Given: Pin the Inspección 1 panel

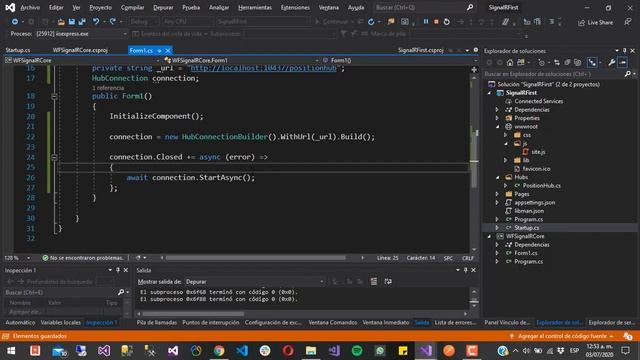Looking at the screenshot, I should pyautogui.click(x=118, y=270).
